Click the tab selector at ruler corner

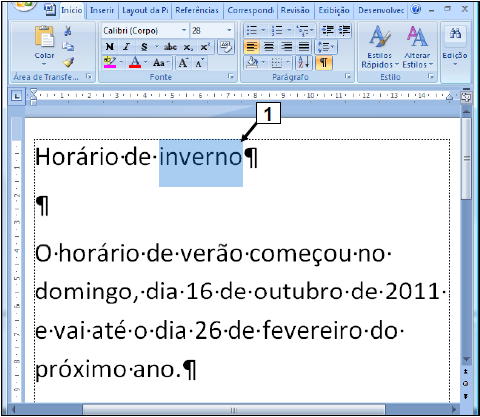[x=16, y=96]
